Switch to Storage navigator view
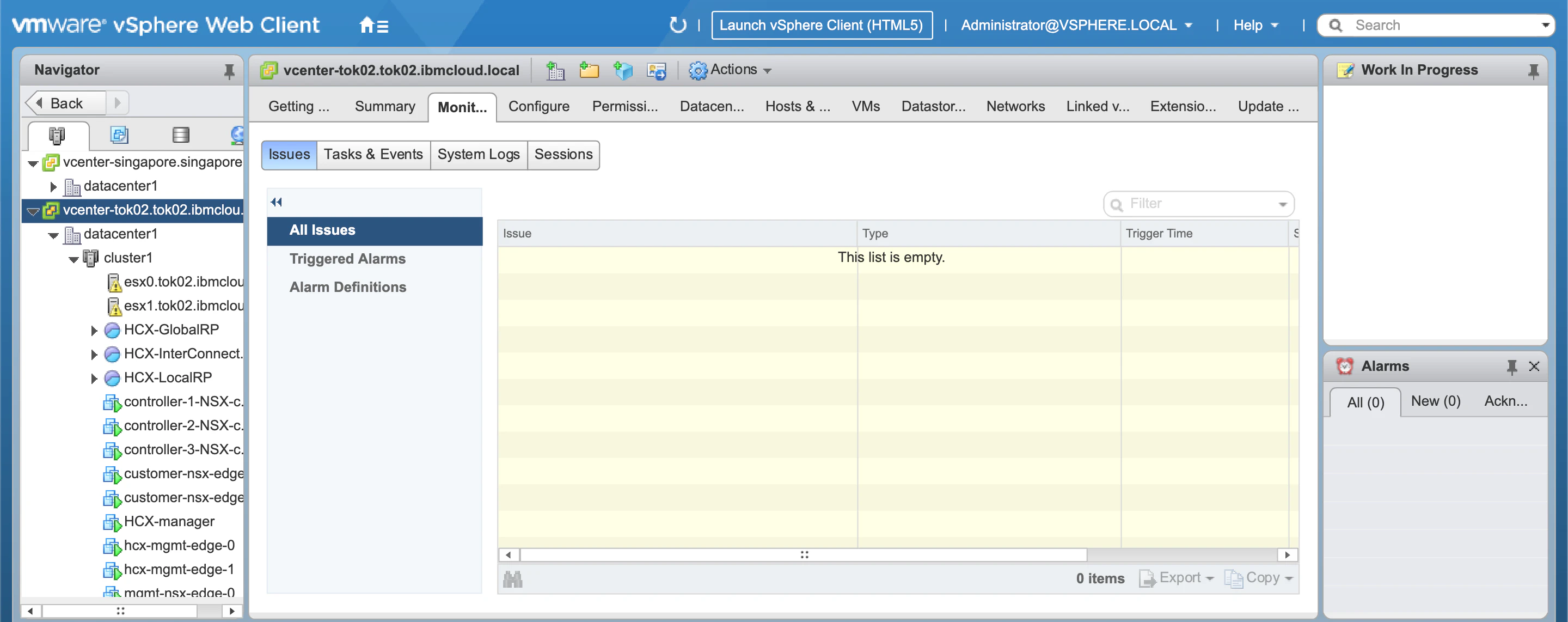Image resolution: width=1568 pixels, height=622 pixels. tap(181, 135)
